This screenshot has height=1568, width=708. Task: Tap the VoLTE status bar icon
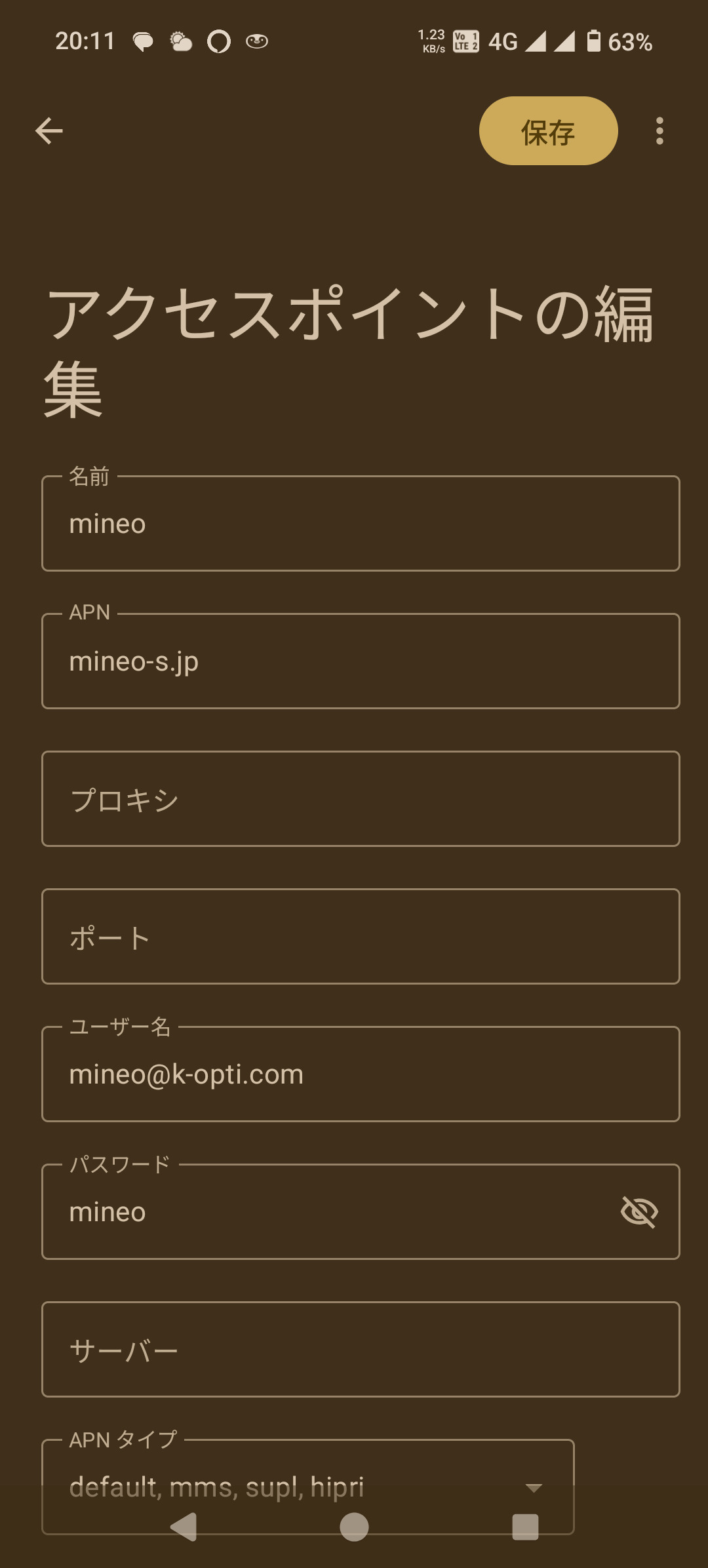(466, 42)
